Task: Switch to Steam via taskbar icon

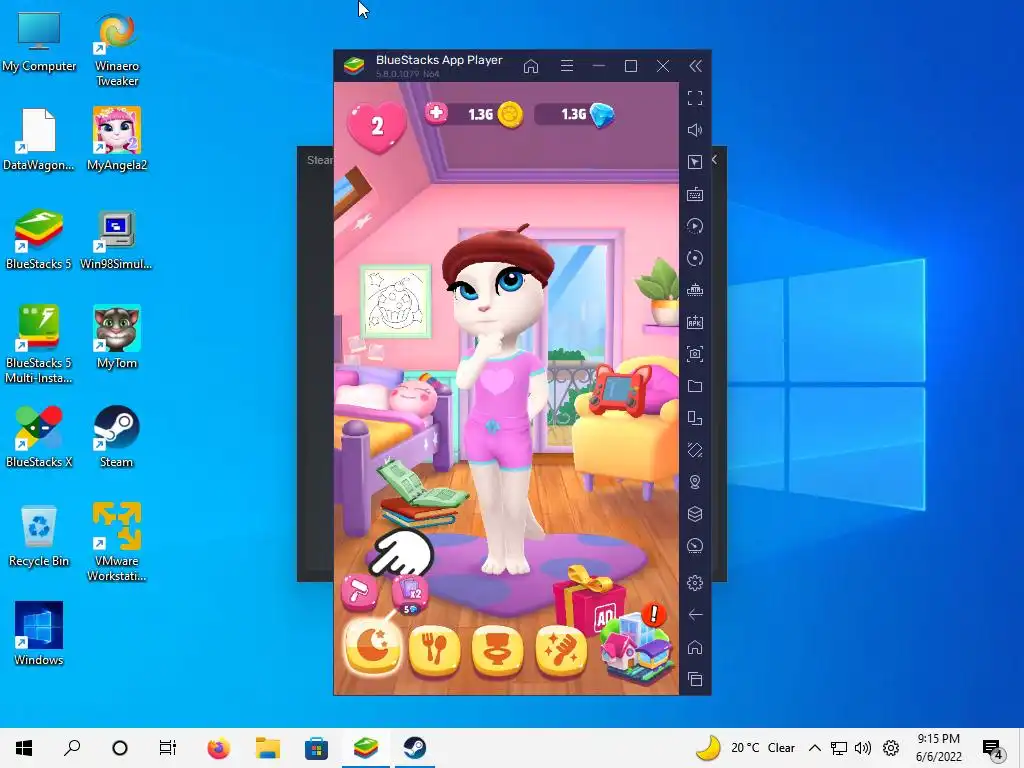Action: 414,748
